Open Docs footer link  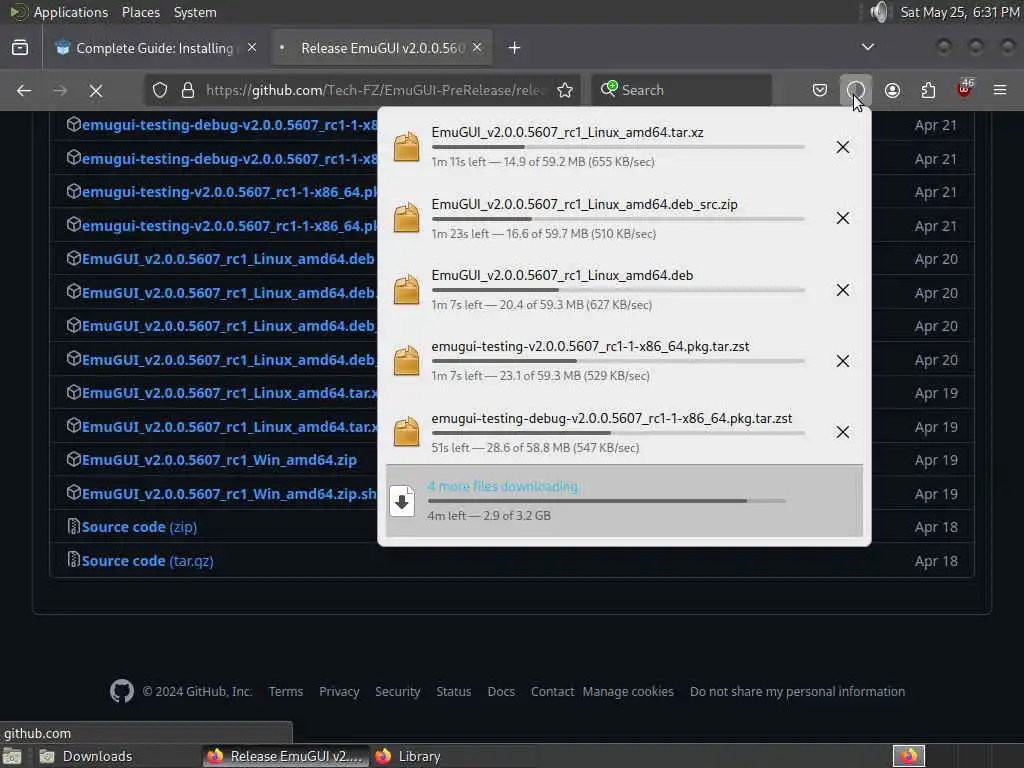pos(501,692)
